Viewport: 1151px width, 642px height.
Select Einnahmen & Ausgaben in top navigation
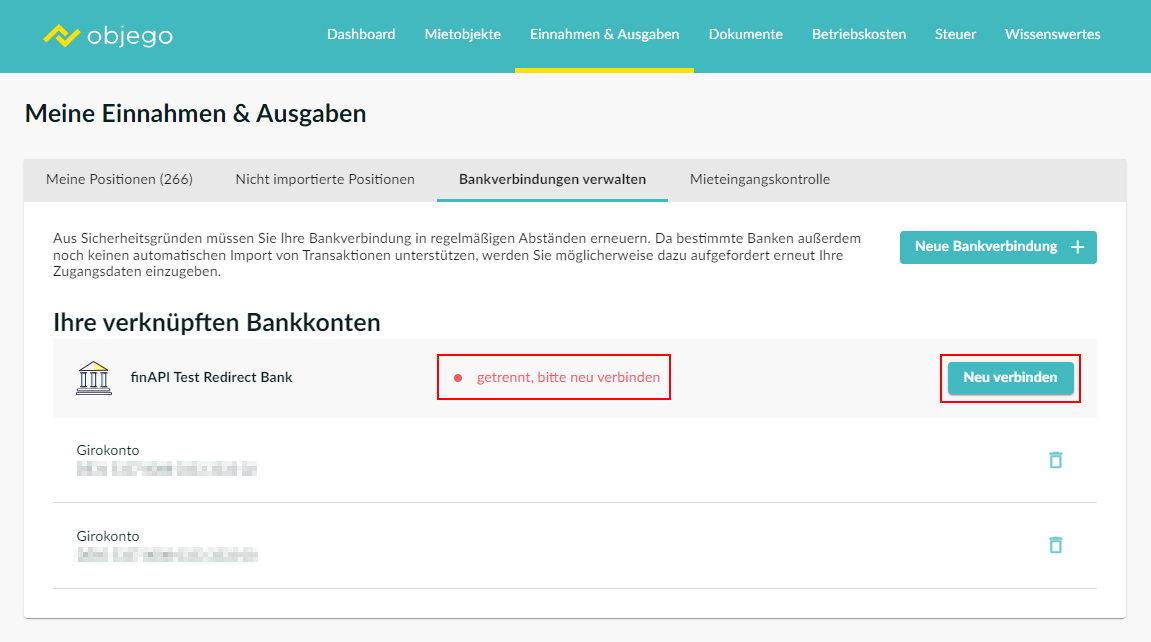pos(604,34)
